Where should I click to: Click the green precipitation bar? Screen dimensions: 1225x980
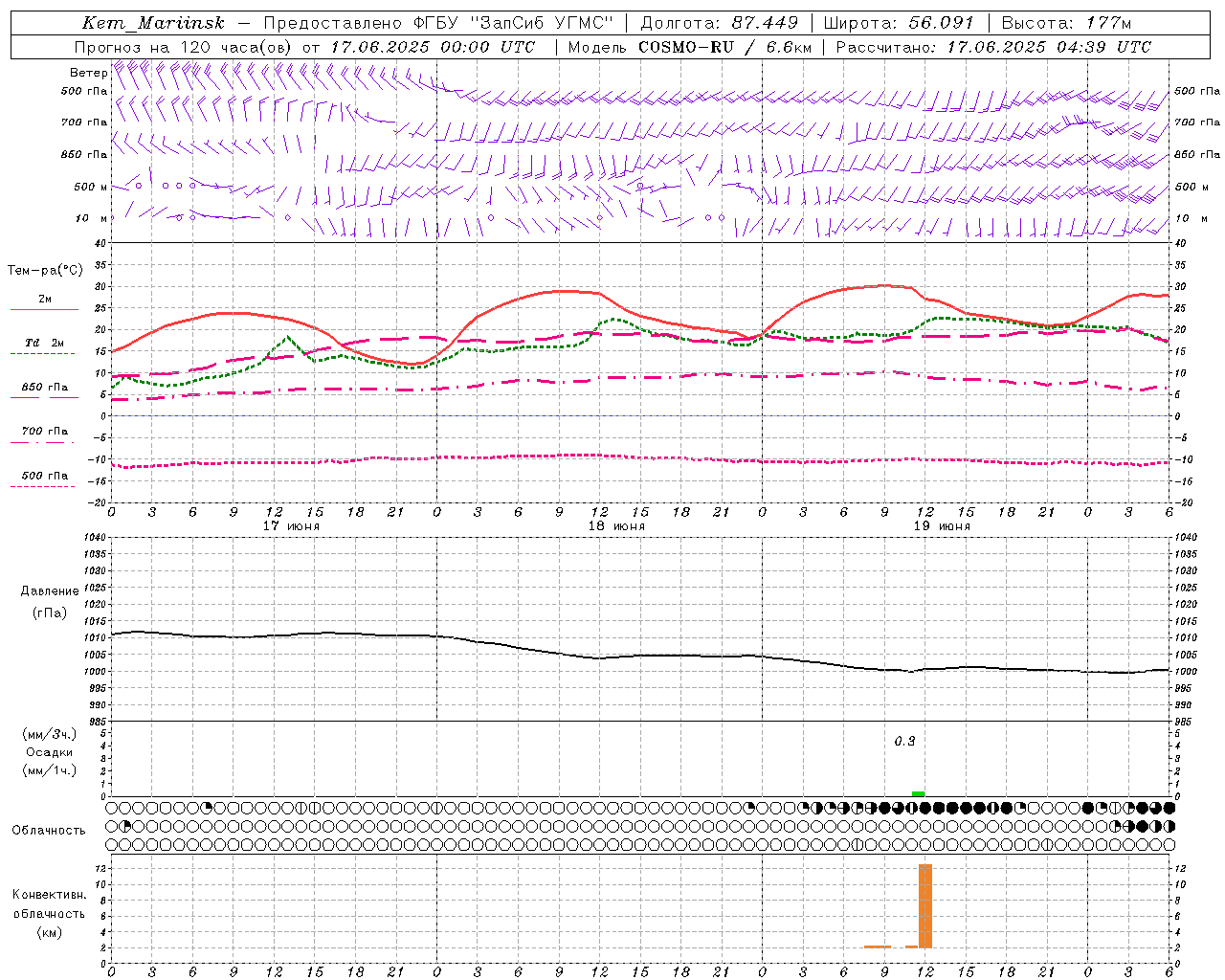click(x=919, y=793)
